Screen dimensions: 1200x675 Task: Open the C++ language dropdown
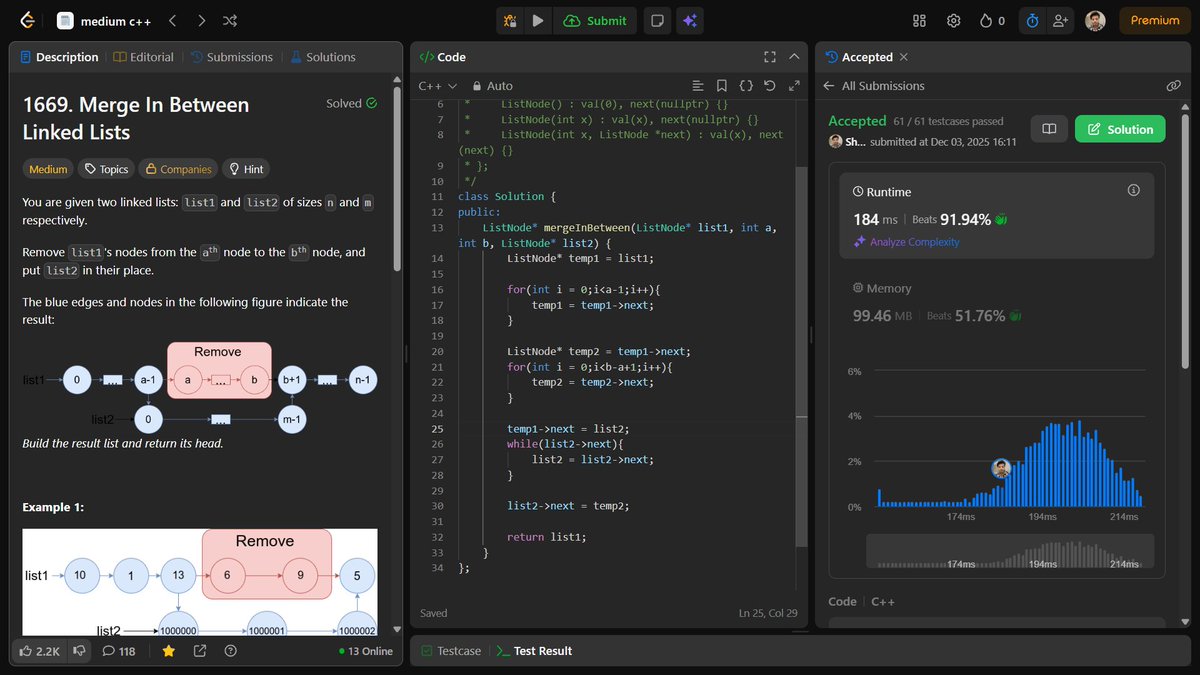pyautogui.click(x=437, y=86)
